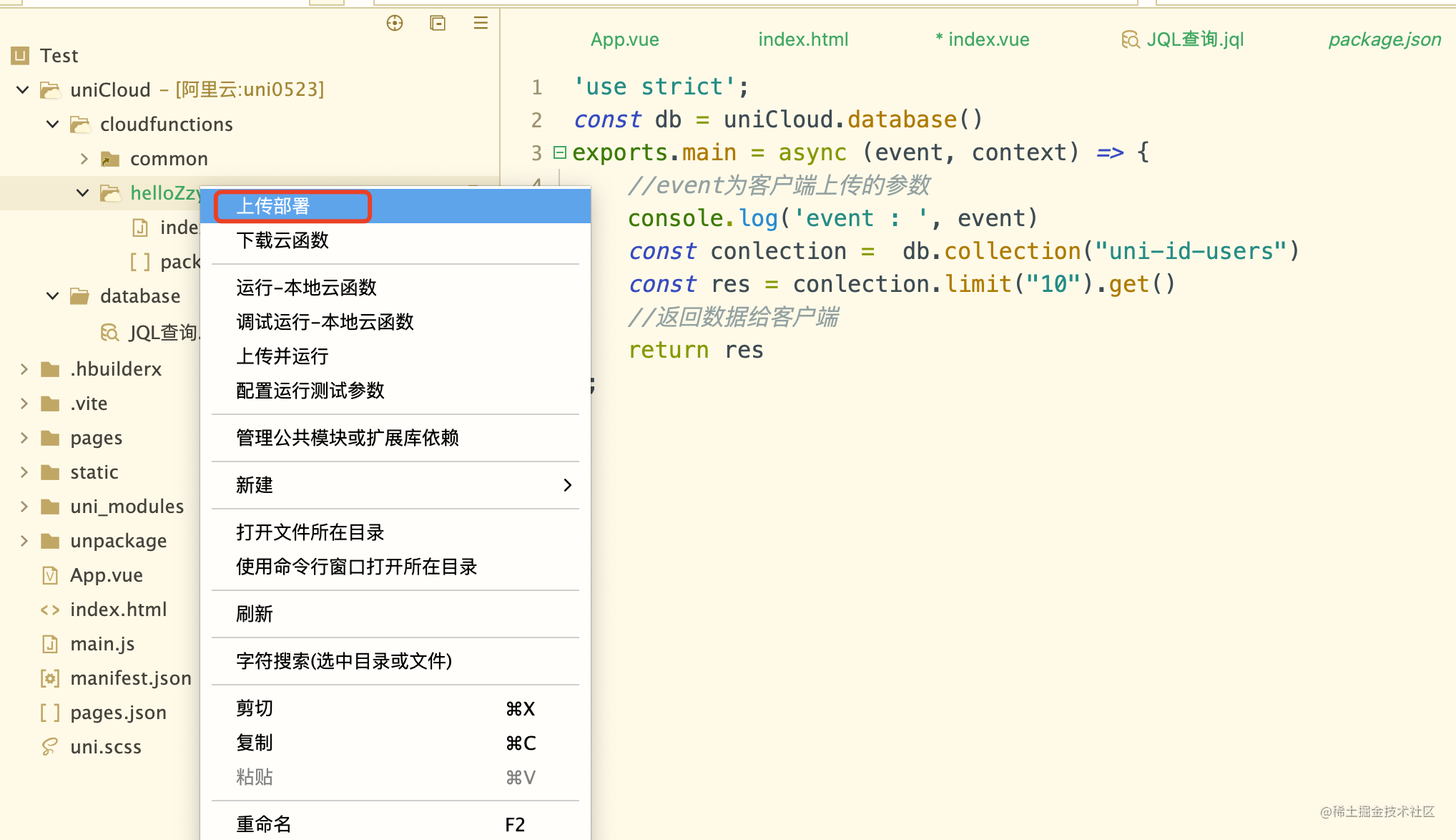Collapse the uniCloud tree node
The height and width of the screenshot is (840, 1456).
[x=23, y=89]
